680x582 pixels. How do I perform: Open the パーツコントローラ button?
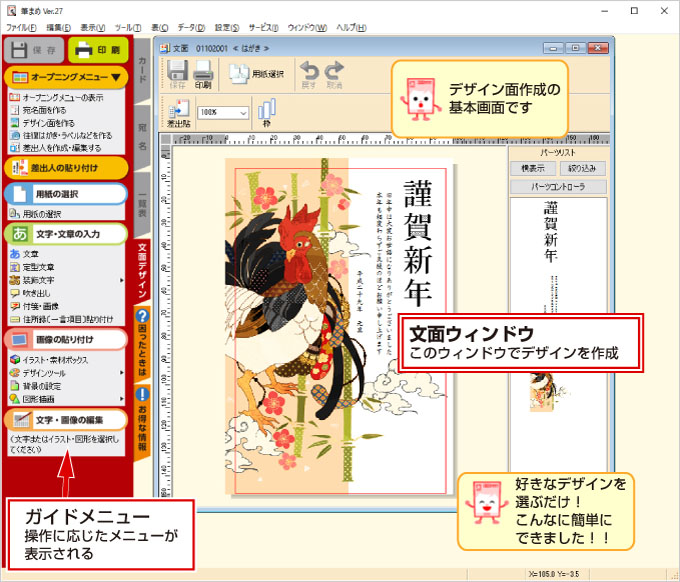coord(558,187)
